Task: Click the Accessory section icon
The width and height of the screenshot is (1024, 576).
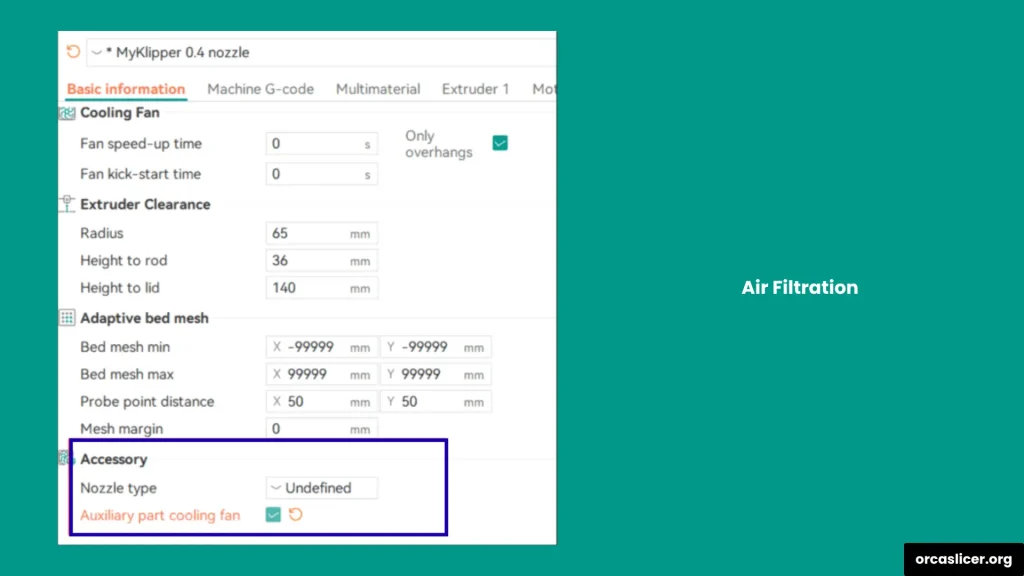Action: click(66, 459)
